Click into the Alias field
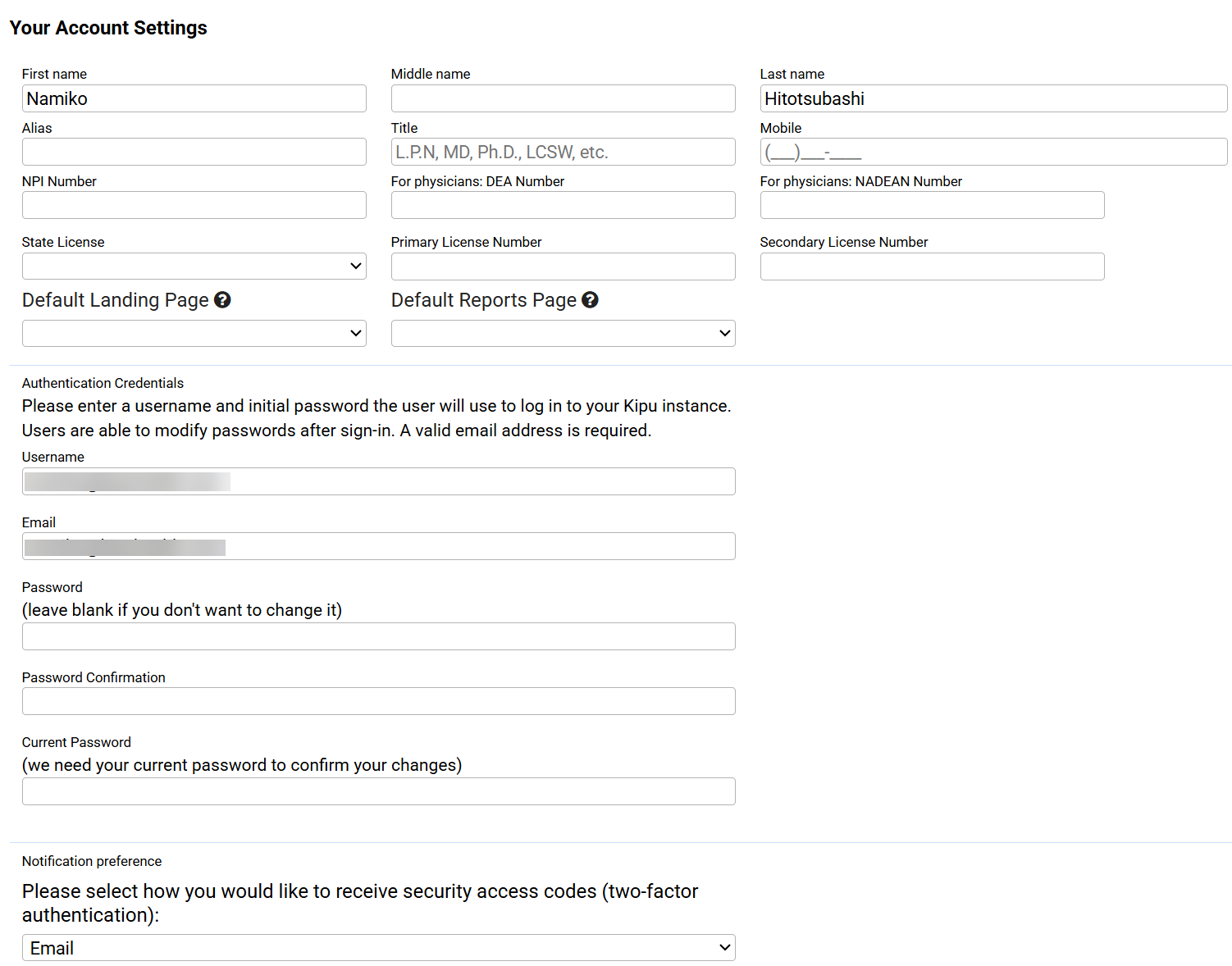The width and height of the screenshot is (1232, 966). (194, 152)
